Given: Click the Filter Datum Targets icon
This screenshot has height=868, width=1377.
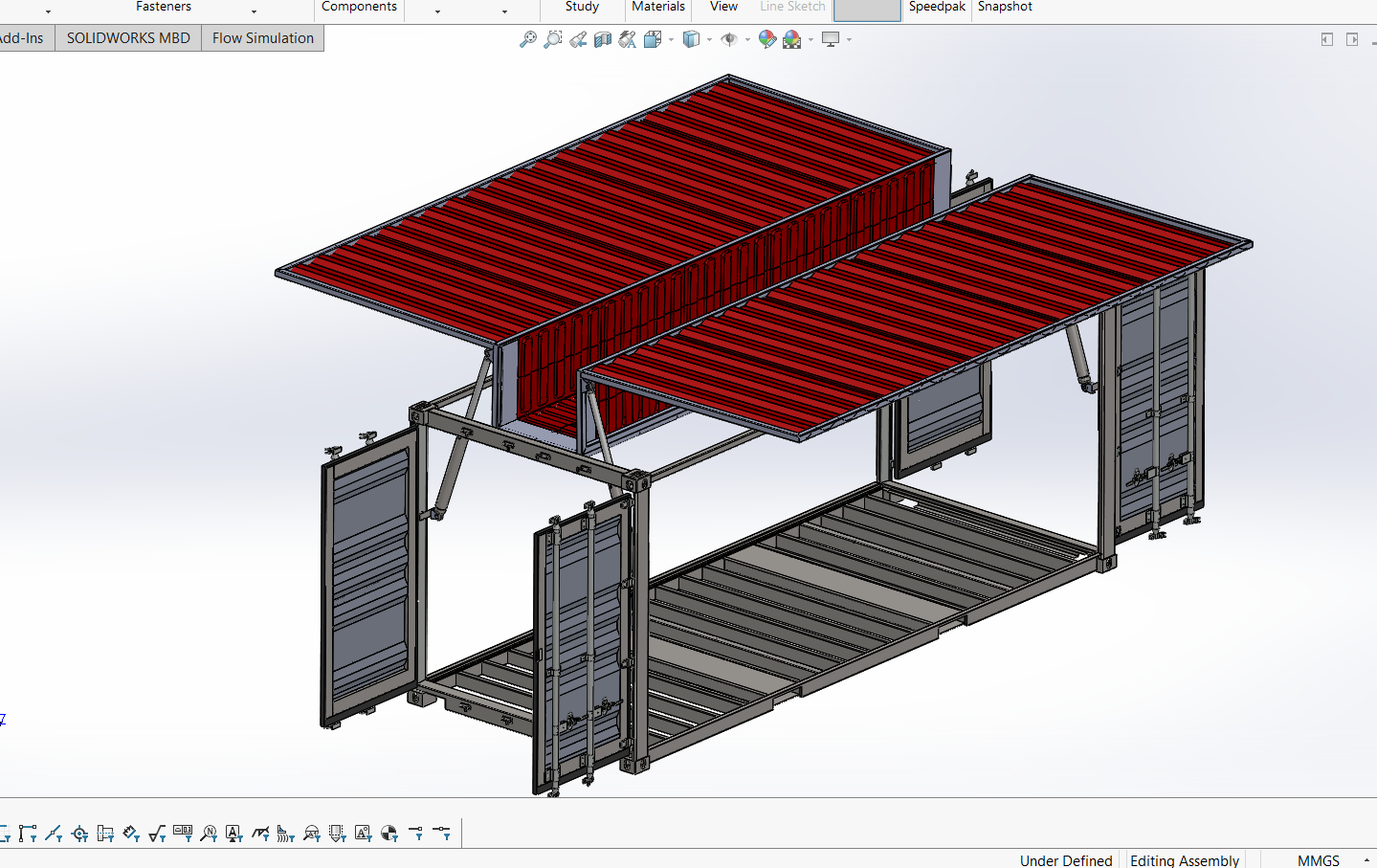Looking at the screenshot, I should click(312, 834).
